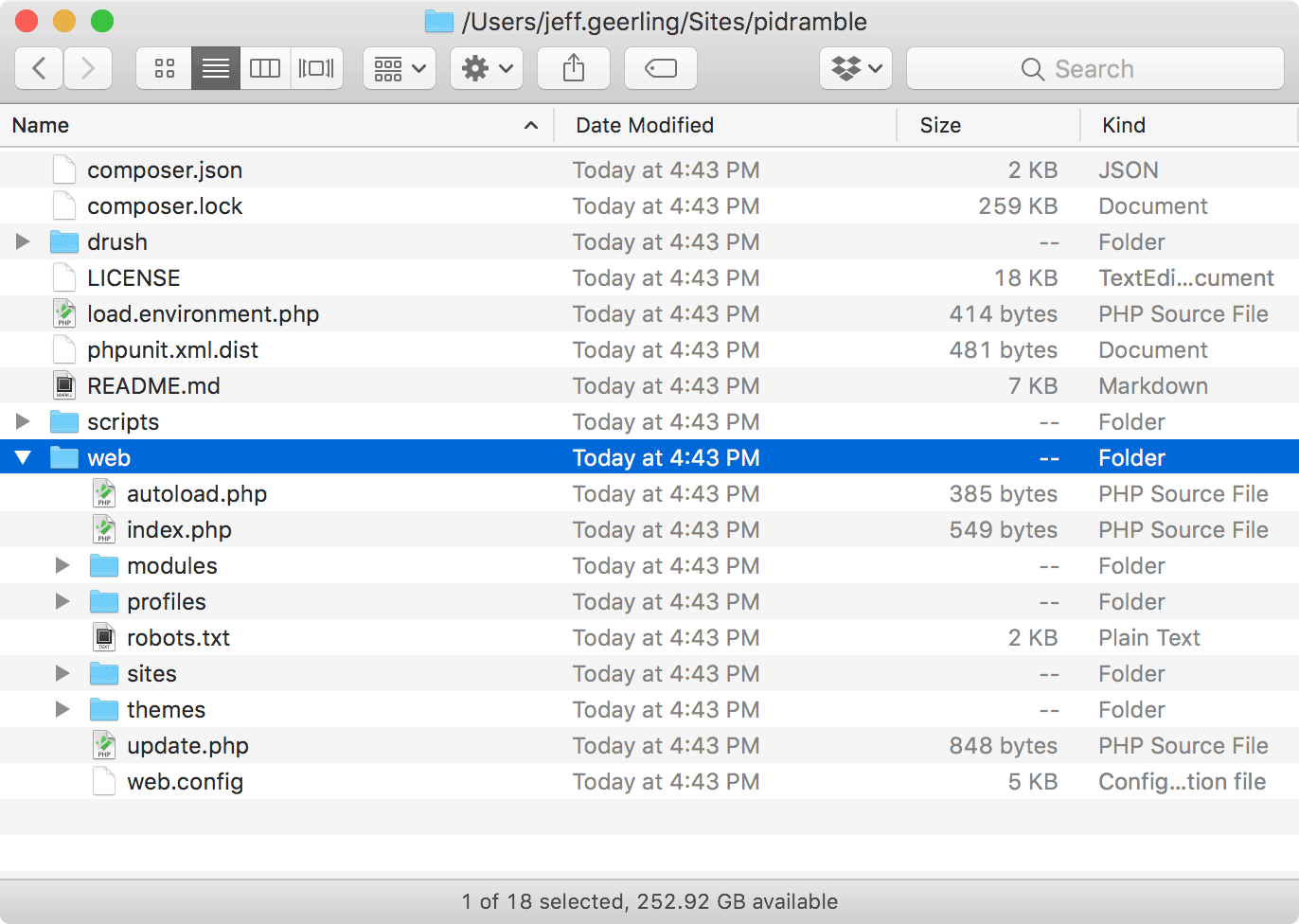Click the window title path text
The image size is (1299, 924).
[x=665, y=21]
